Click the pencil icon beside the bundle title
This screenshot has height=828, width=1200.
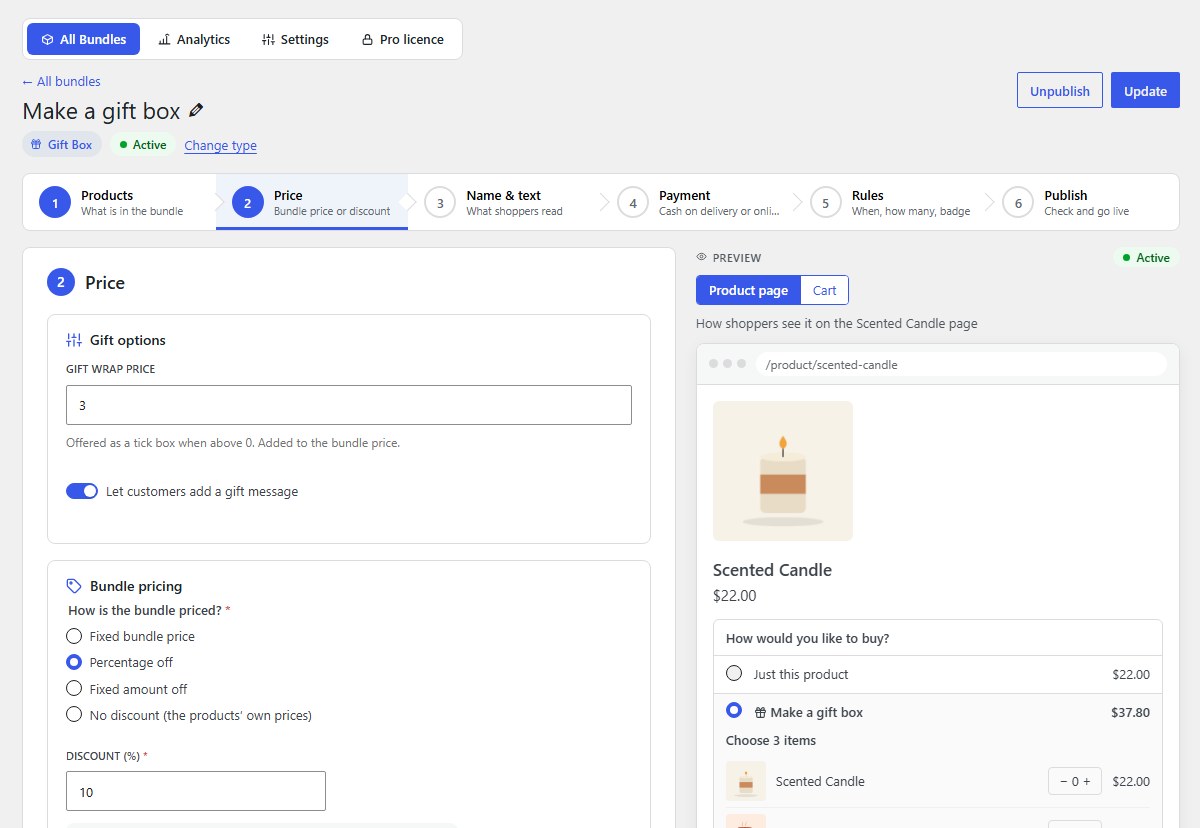tap(196, 111)
